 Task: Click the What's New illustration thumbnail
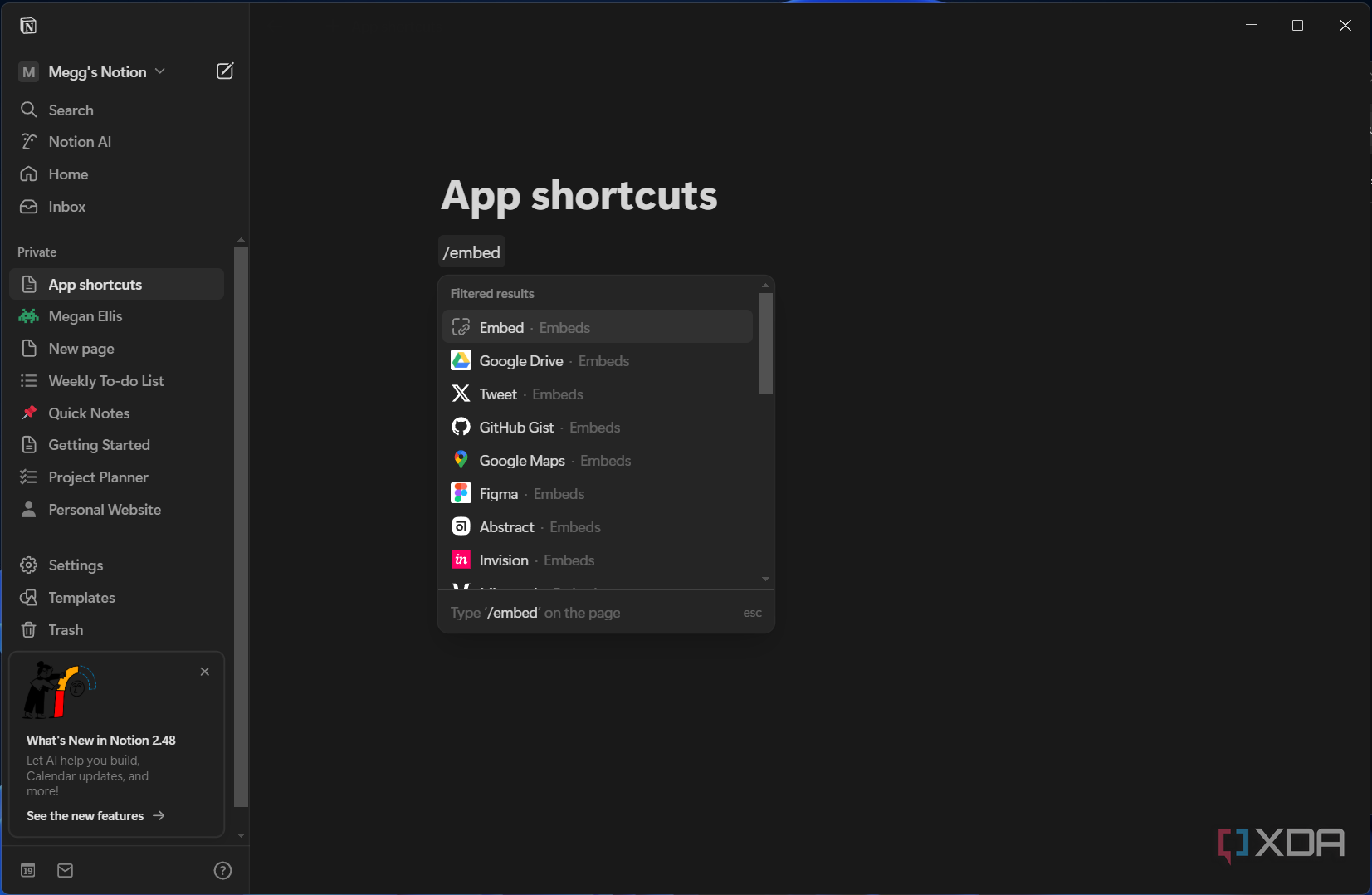click(59, 691)
